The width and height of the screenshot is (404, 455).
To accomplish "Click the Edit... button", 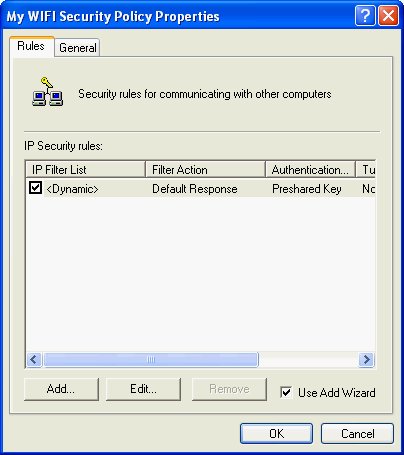I will [143, 389].
